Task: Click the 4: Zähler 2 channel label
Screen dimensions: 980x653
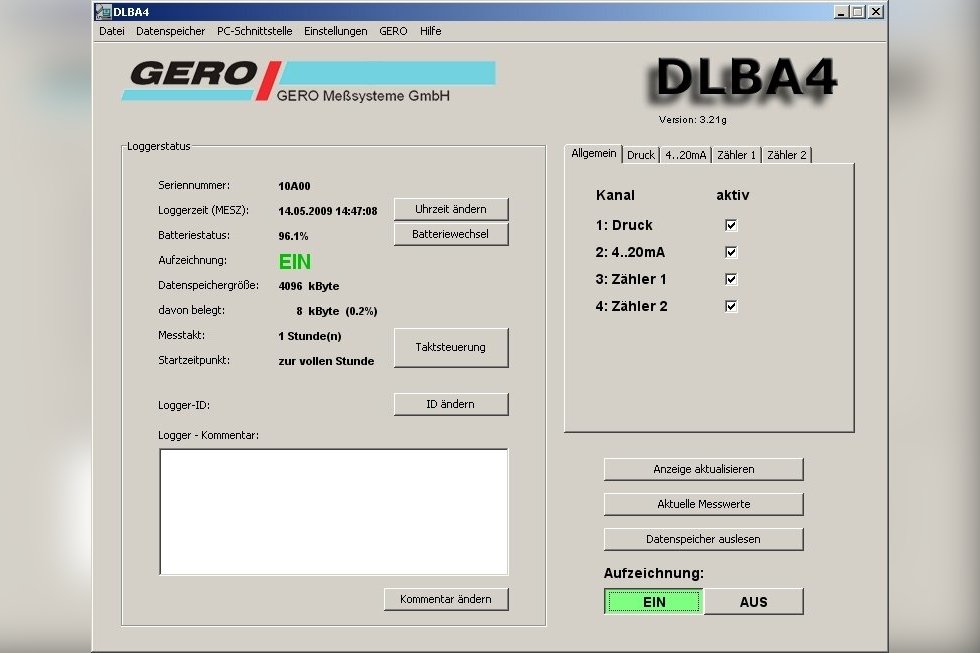Action: 631,306
